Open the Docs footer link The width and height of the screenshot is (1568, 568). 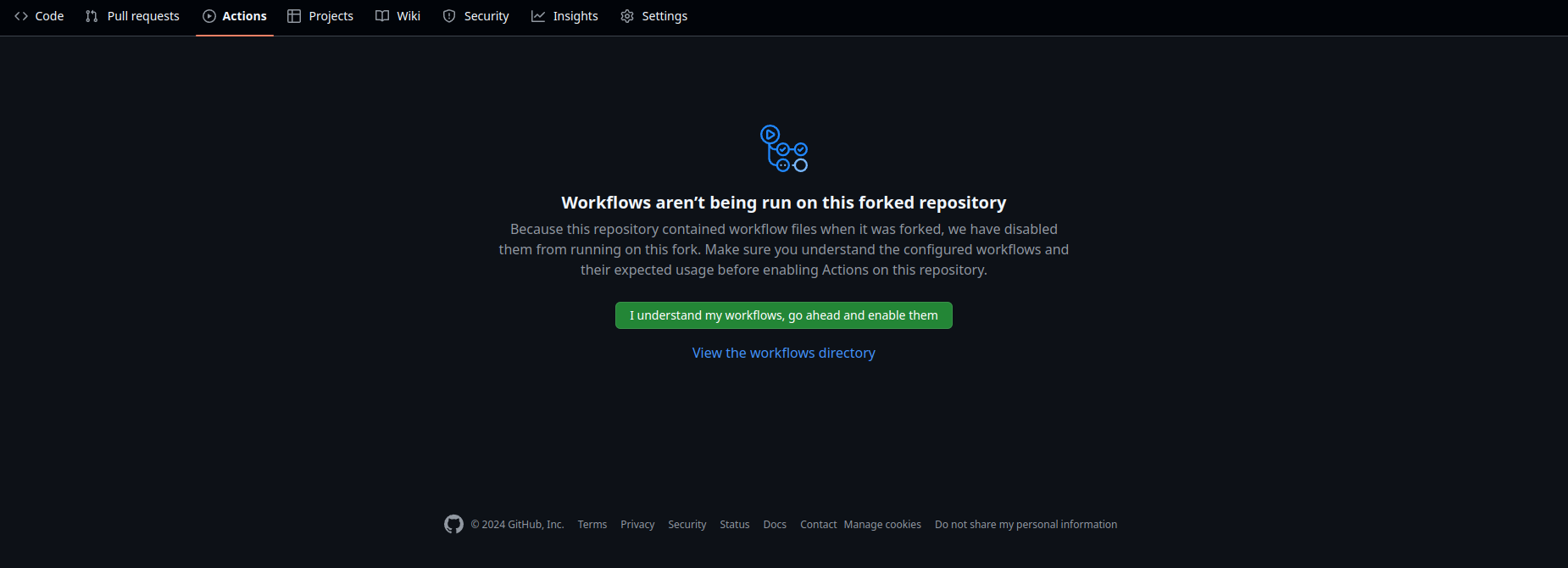click(775, 525)
